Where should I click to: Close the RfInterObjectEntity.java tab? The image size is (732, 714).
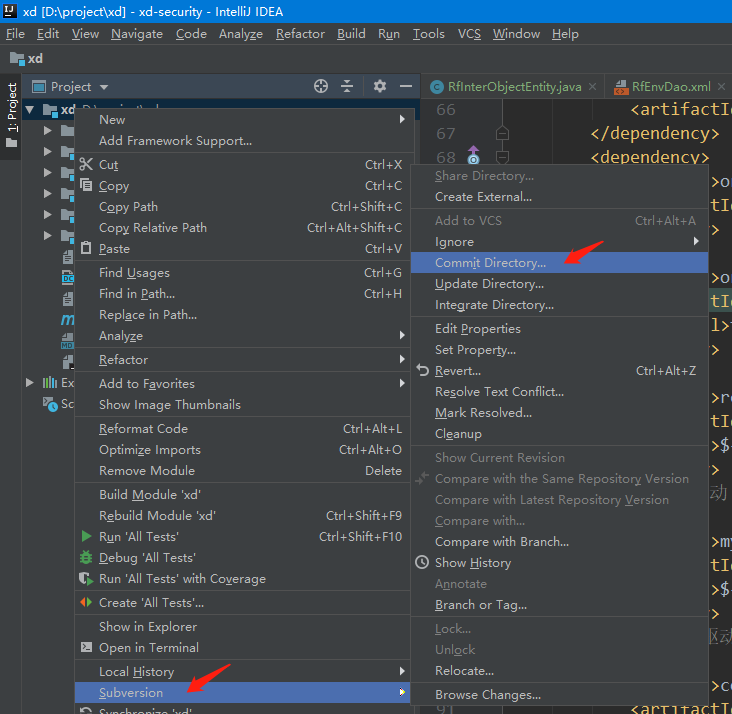[x=592, y=86]
